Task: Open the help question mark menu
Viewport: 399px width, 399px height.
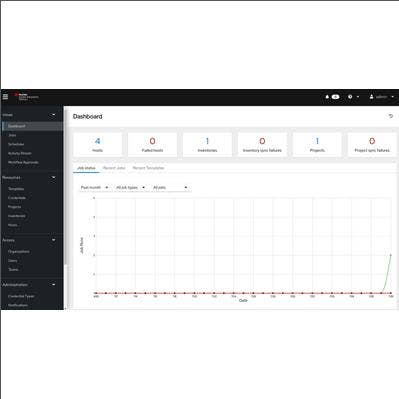Action: [350, 97]
